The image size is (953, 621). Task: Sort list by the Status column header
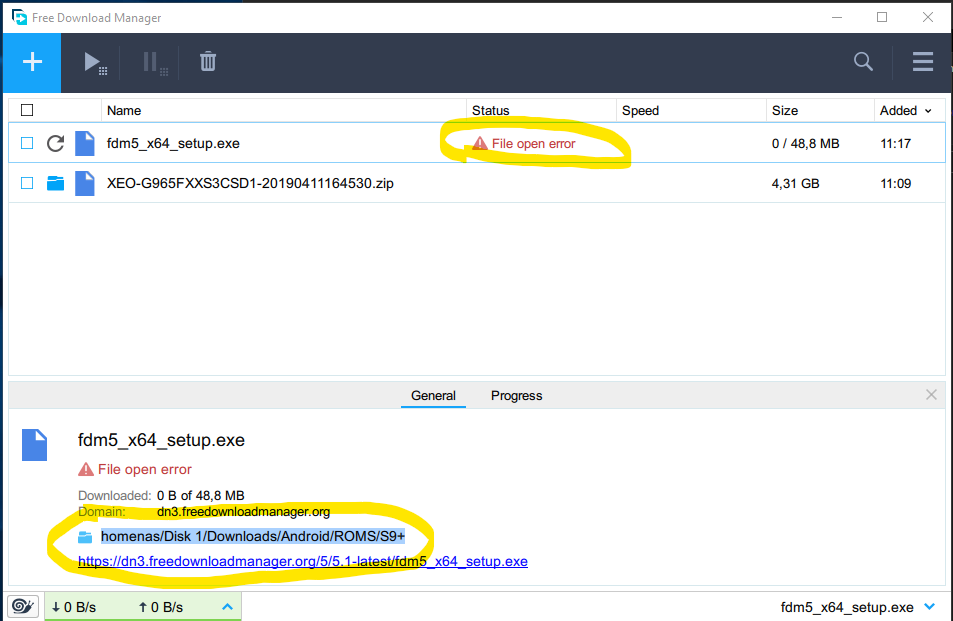pos(490,111)
